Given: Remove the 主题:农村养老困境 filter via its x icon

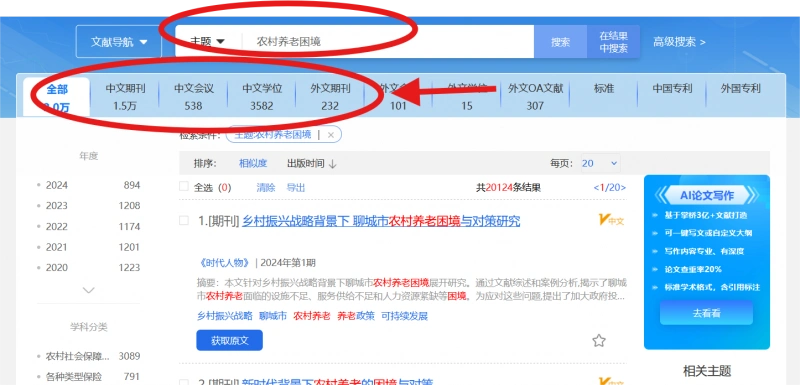Looking at the screenshot, I should point(331,135).
